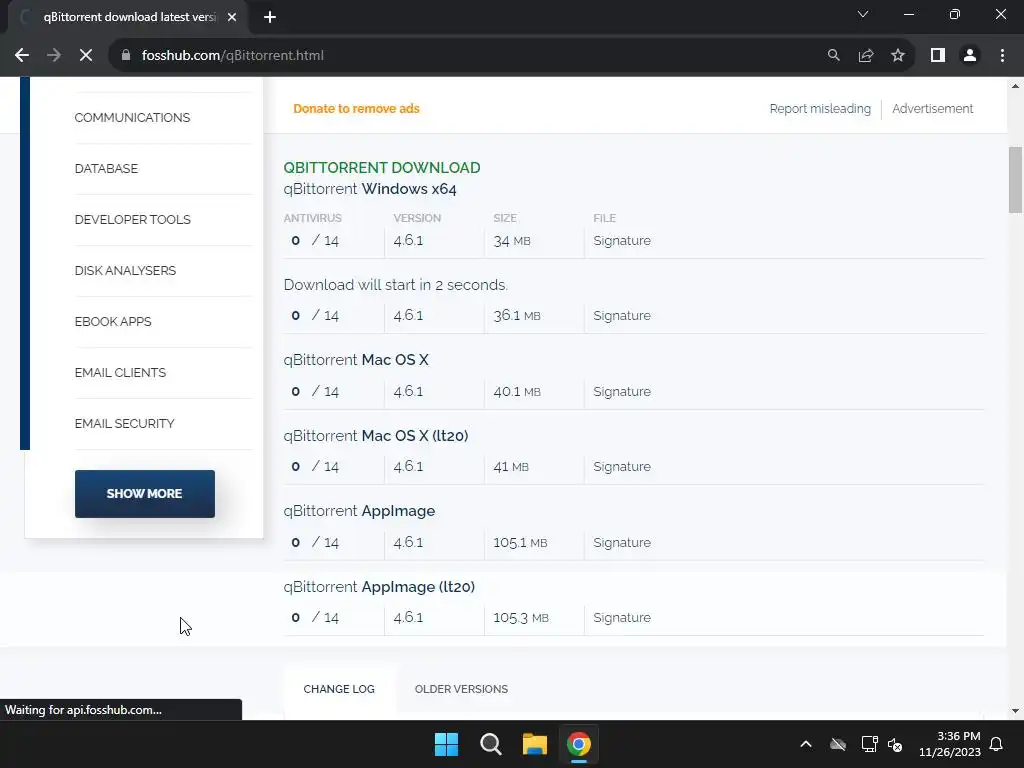Open the EMAIL CLIENTS category

[x=120, y=372]
